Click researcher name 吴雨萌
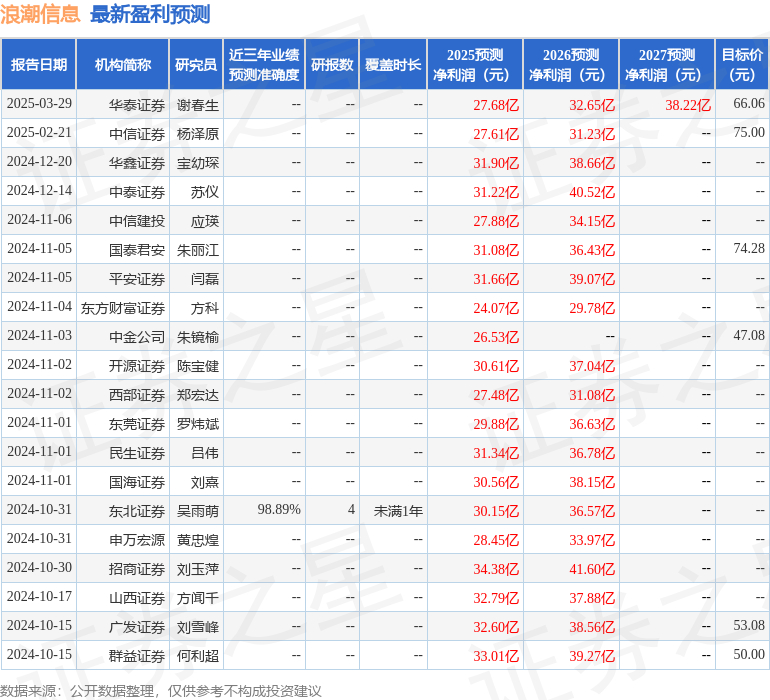This screenshot has width=770, height=700. pyautogui.click(x=198, y=511)
